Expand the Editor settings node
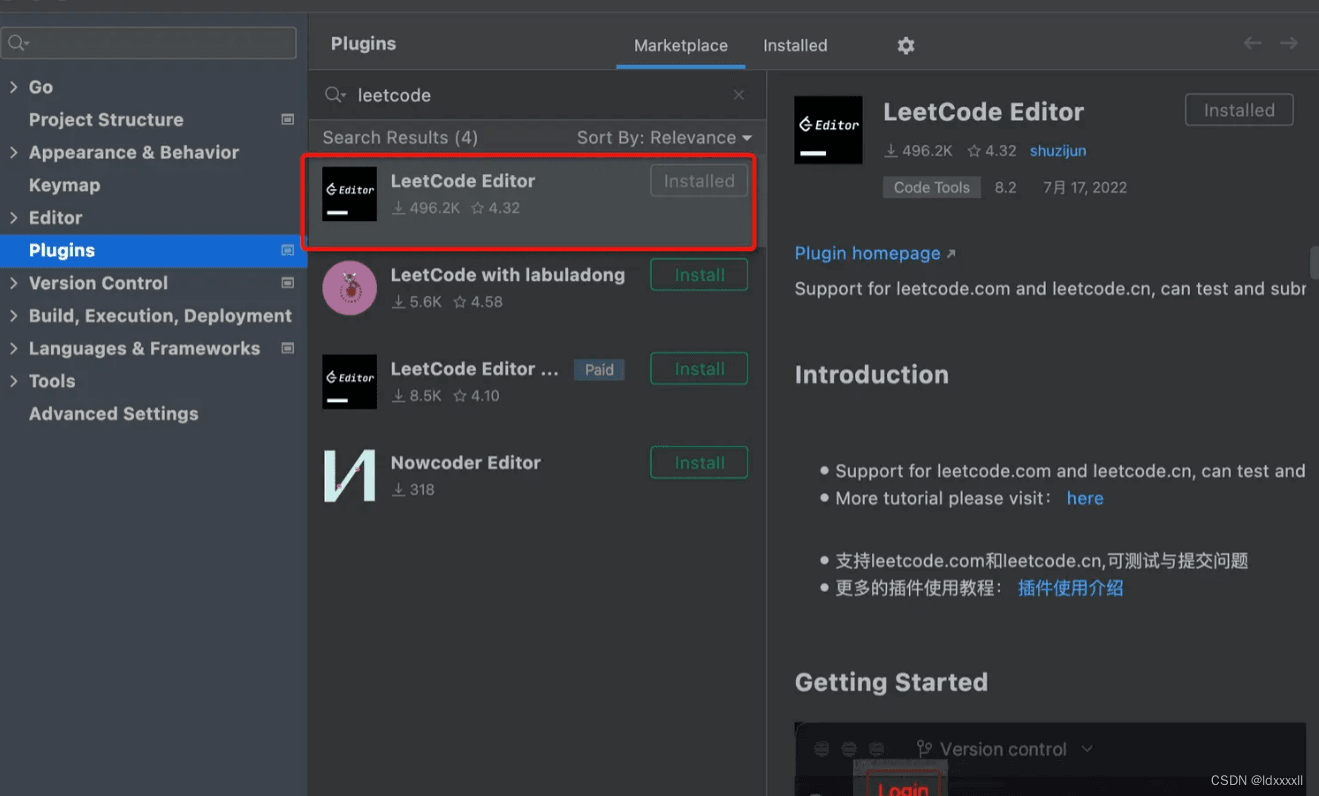This screenshot has height=796, width=1319. click(x=13, y=217)
